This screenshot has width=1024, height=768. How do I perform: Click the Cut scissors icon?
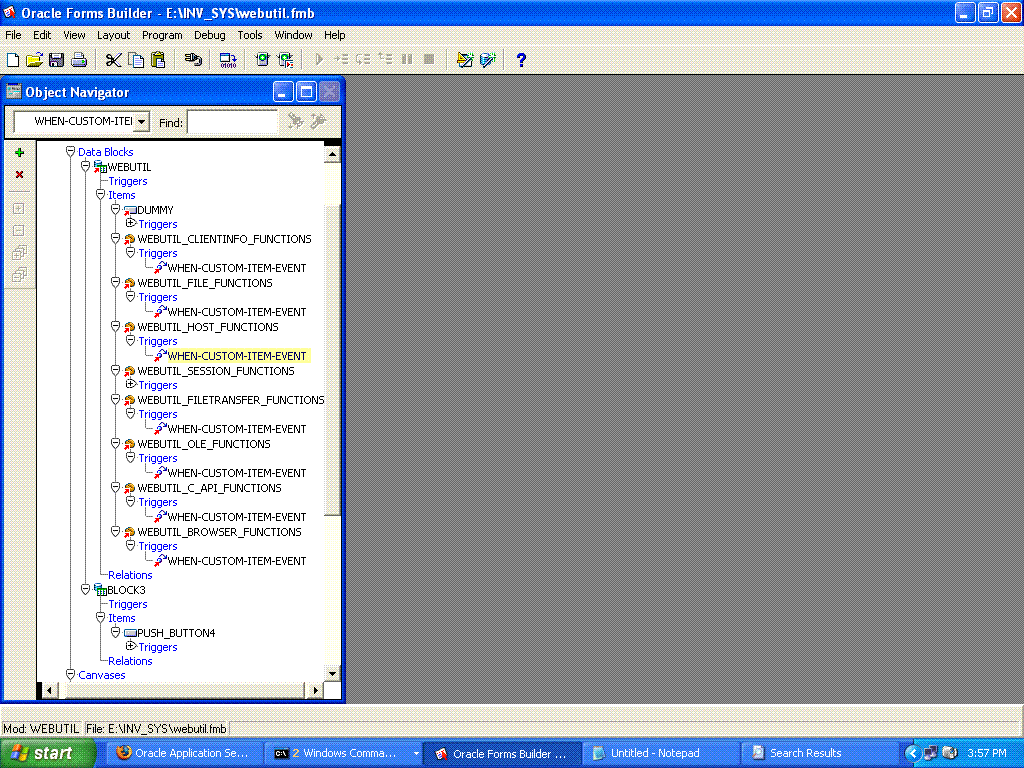pos(113,60)
